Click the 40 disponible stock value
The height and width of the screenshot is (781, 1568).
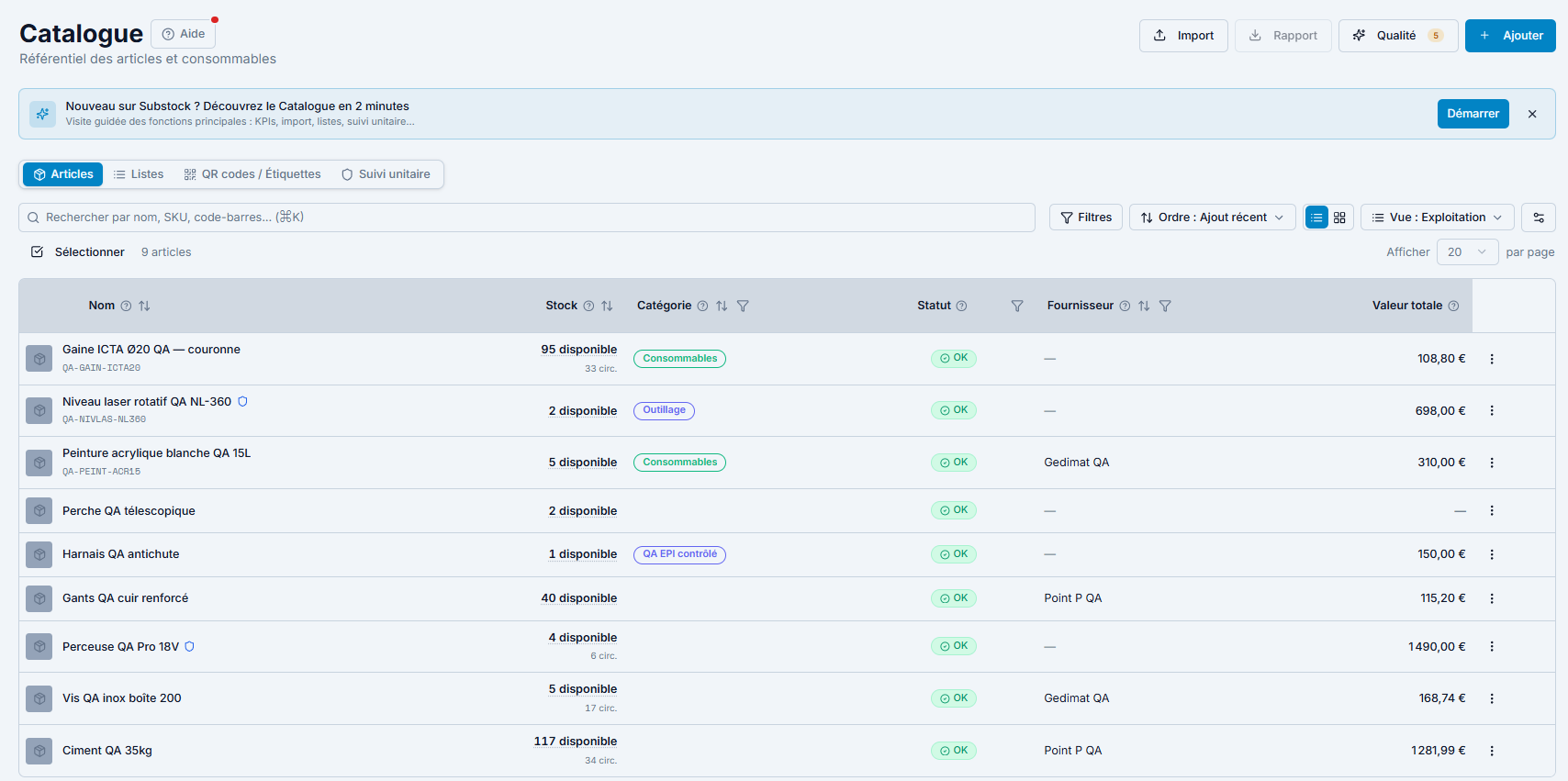(x=579, y=598)
